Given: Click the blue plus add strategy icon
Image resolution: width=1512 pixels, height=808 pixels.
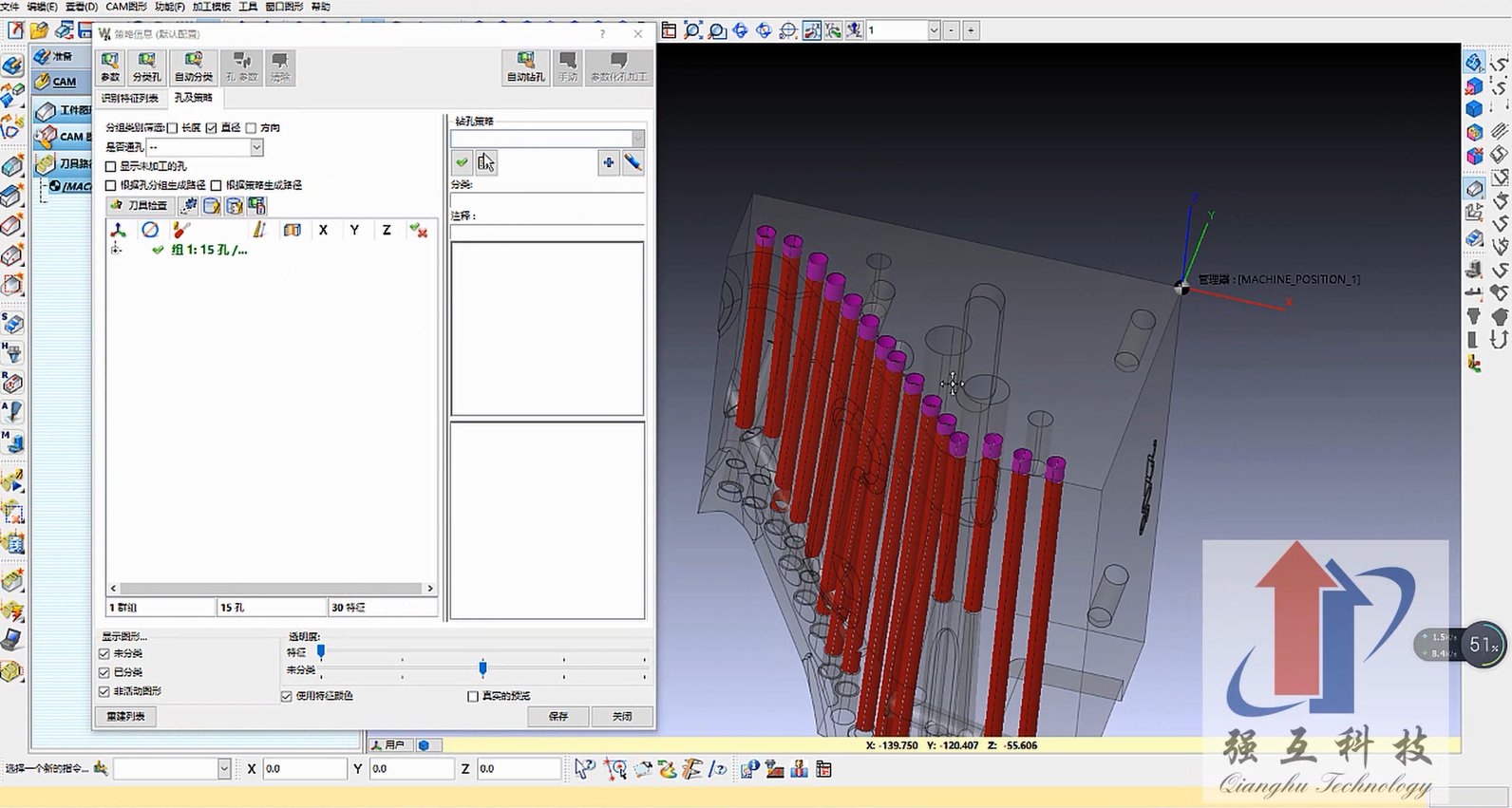Looking at the screenshot, I should 608,163.
